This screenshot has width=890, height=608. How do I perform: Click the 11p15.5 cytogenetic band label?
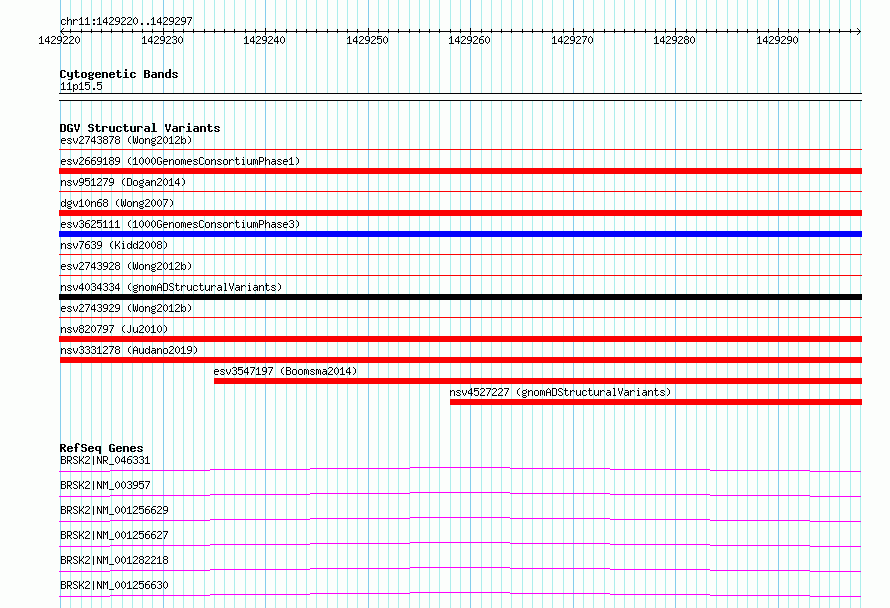81,86
